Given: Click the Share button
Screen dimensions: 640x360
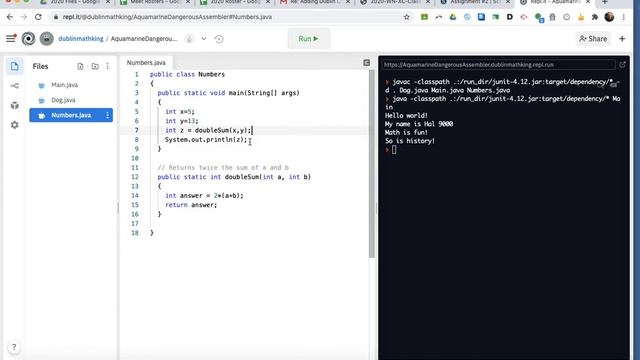Looking at the screenshot, I should coord(593,39).
